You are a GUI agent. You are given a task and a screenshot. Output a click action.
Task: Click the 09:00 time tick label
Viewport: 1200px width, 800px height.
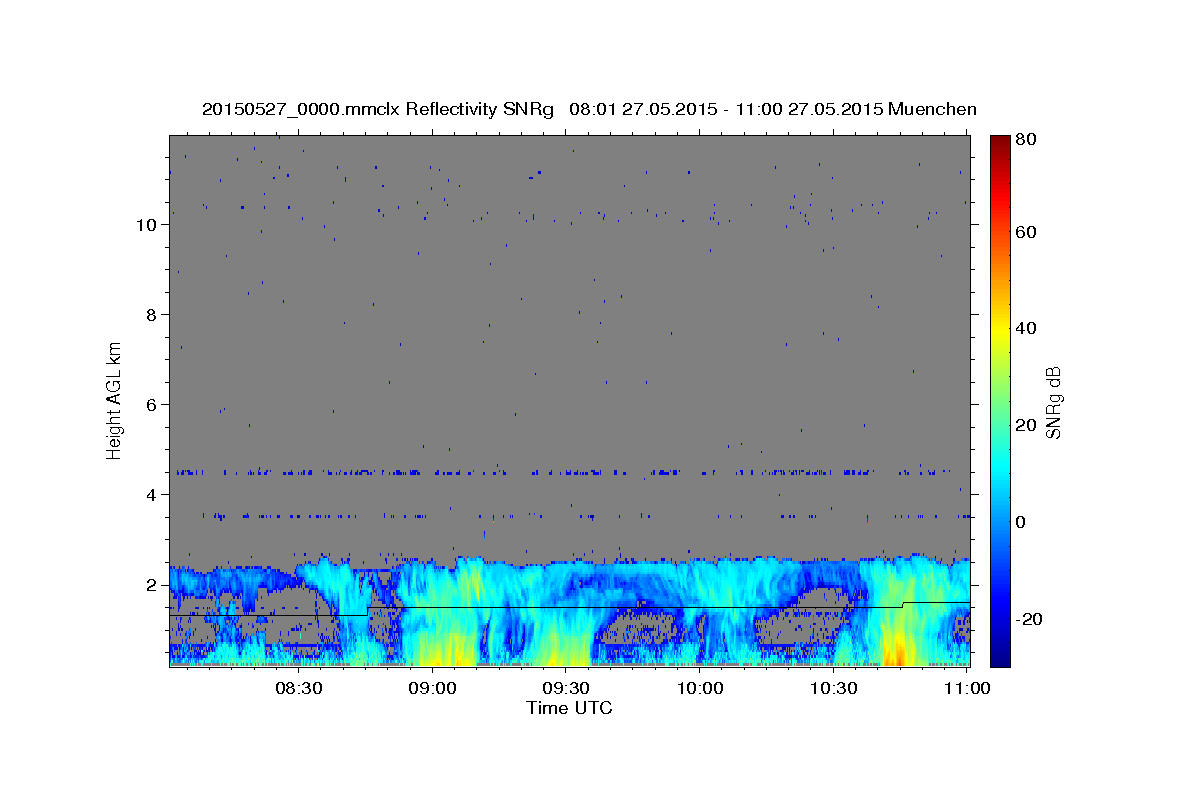[432, 688]
